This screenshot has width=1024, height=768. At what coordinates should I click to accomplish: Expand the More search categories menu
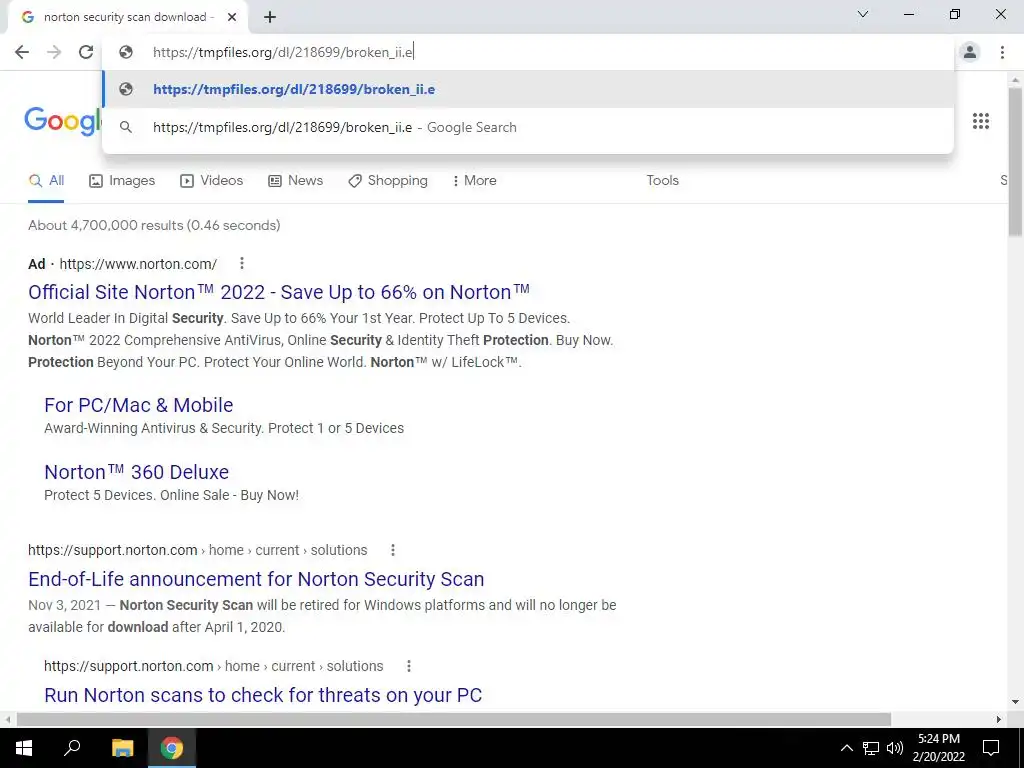[x=475, y=181]
